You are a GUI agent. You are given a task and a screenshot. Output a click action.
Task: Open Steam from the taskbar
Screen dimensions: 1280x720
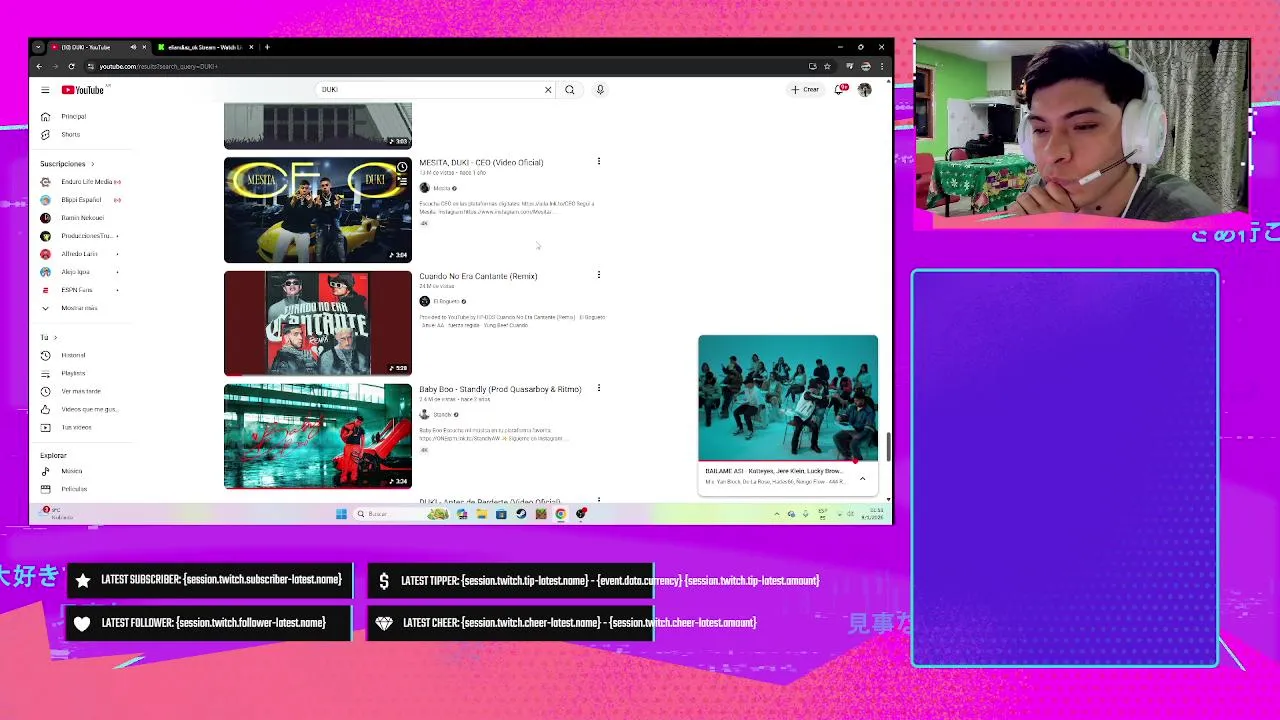click(x=521, y=514)
